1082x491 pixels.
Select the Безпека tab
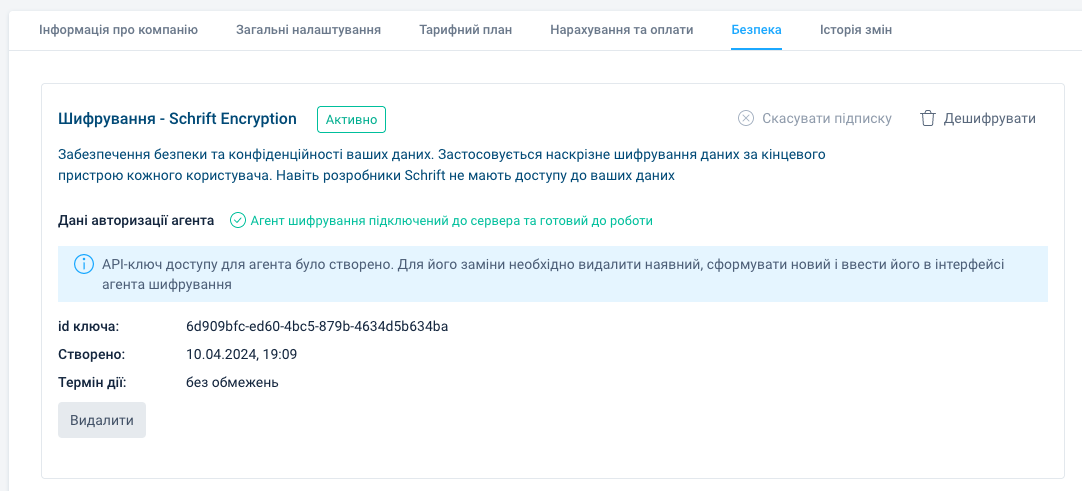756,30
